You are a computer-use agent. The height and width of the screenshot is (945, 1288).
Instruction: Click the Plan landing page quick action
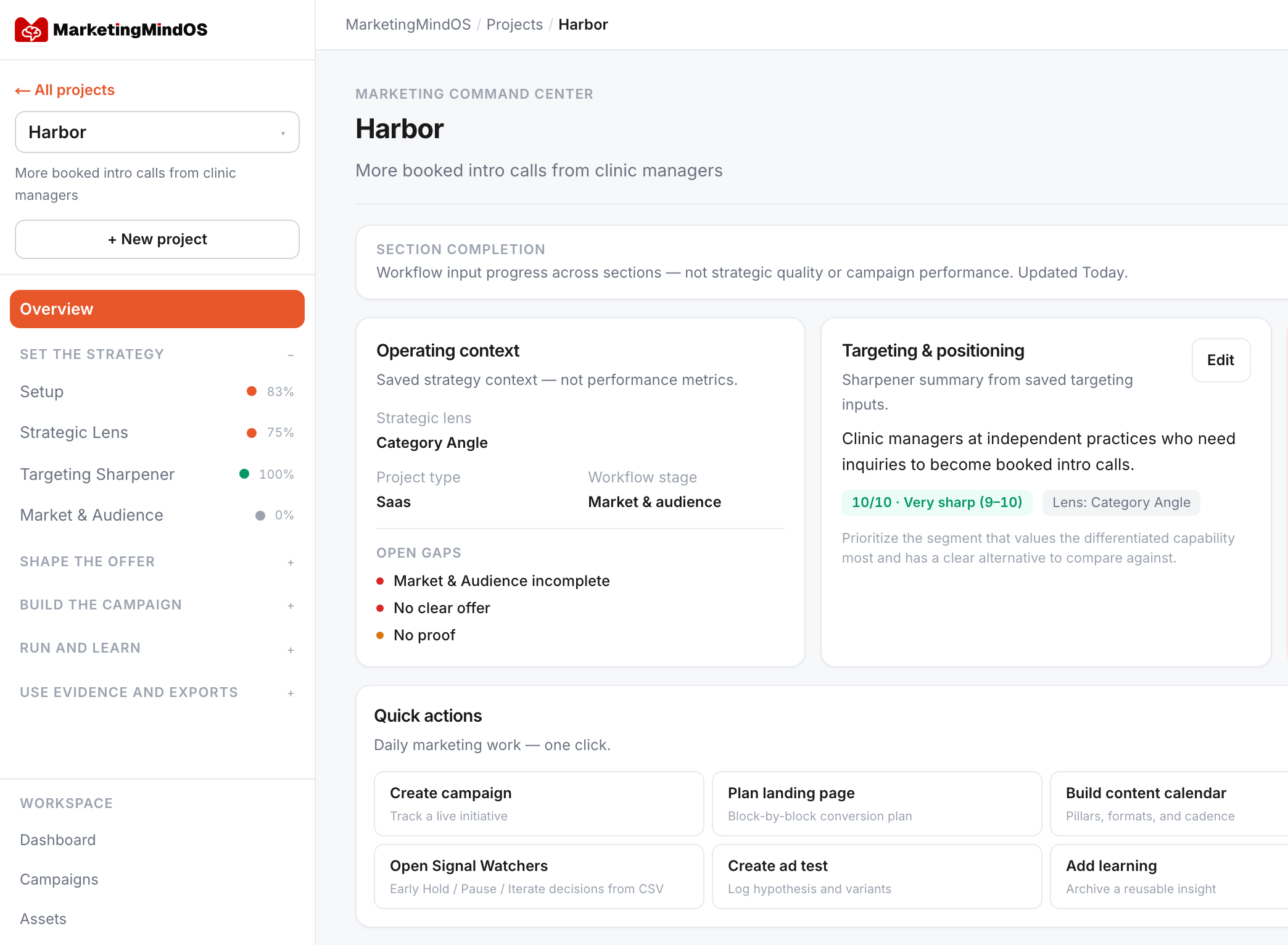(877, 804)
